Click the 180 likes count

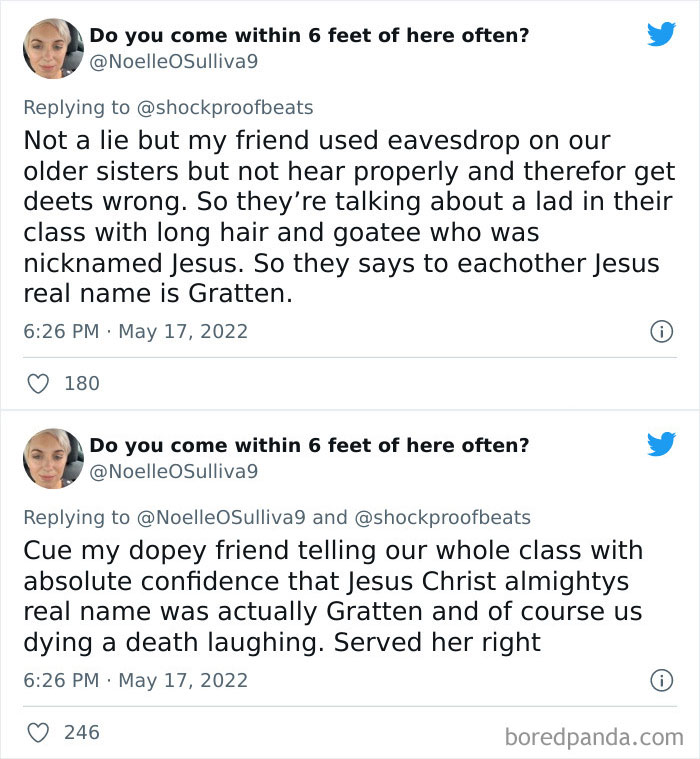(82, 383)
